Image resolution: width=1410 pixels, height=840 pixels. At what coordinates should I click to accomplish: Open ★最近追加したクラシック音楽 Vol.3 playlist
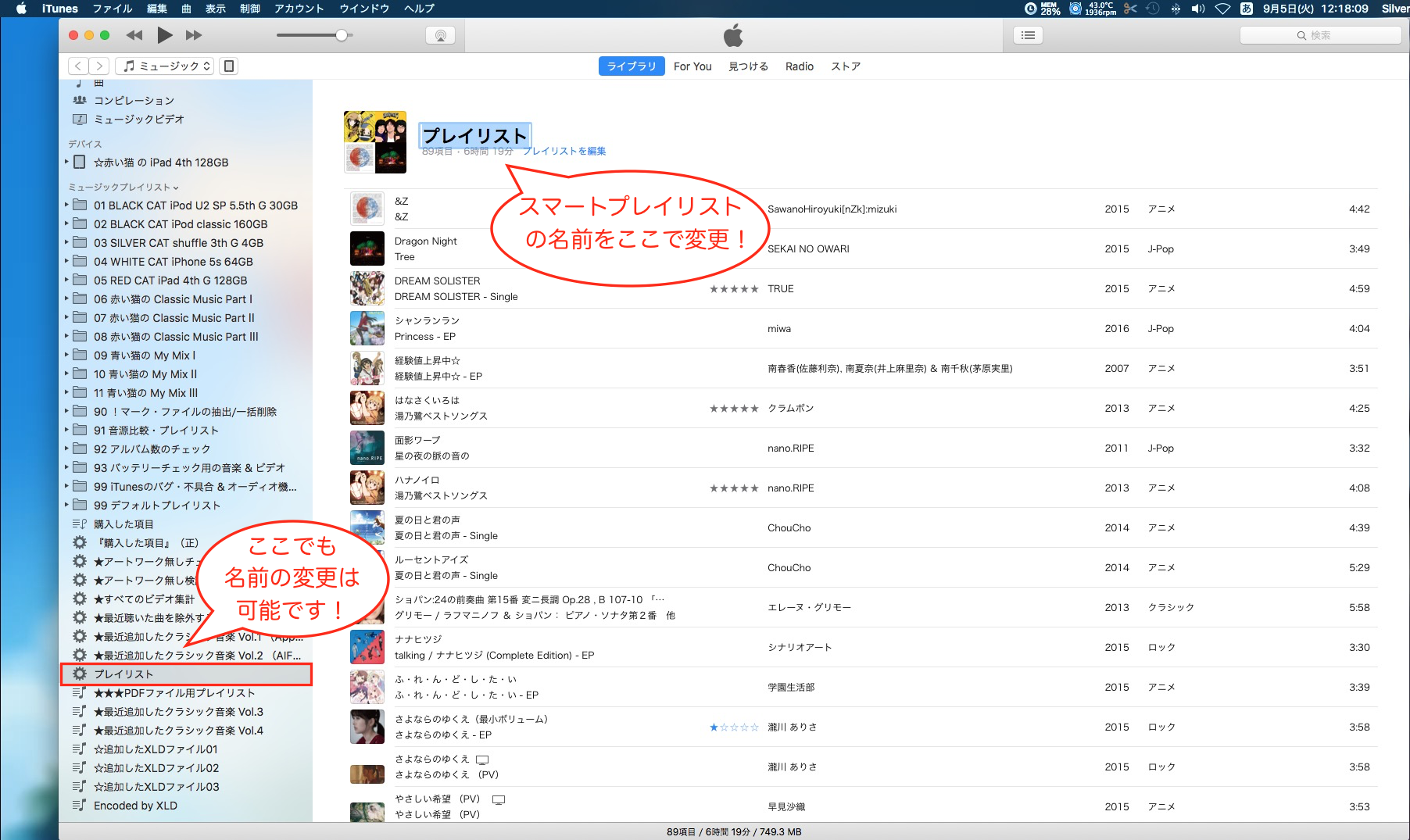click(178, 712)
